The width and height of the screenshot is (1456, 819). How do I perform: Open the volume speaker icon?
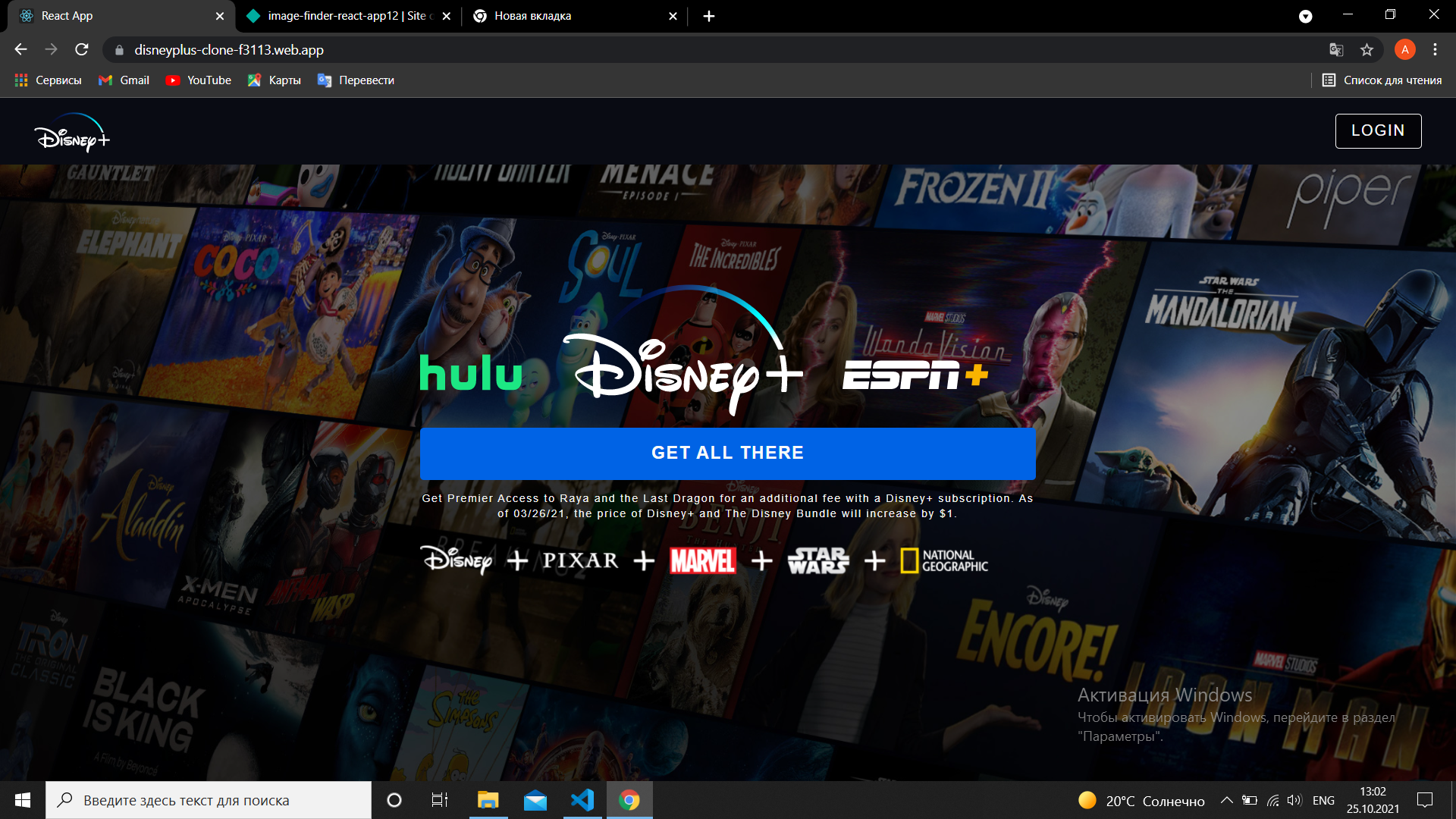1294,800
